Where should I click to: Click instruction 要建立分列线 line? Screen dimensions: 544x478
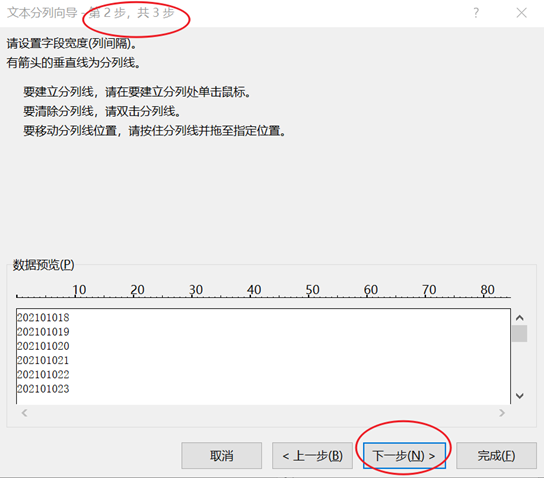coord(137,92)
